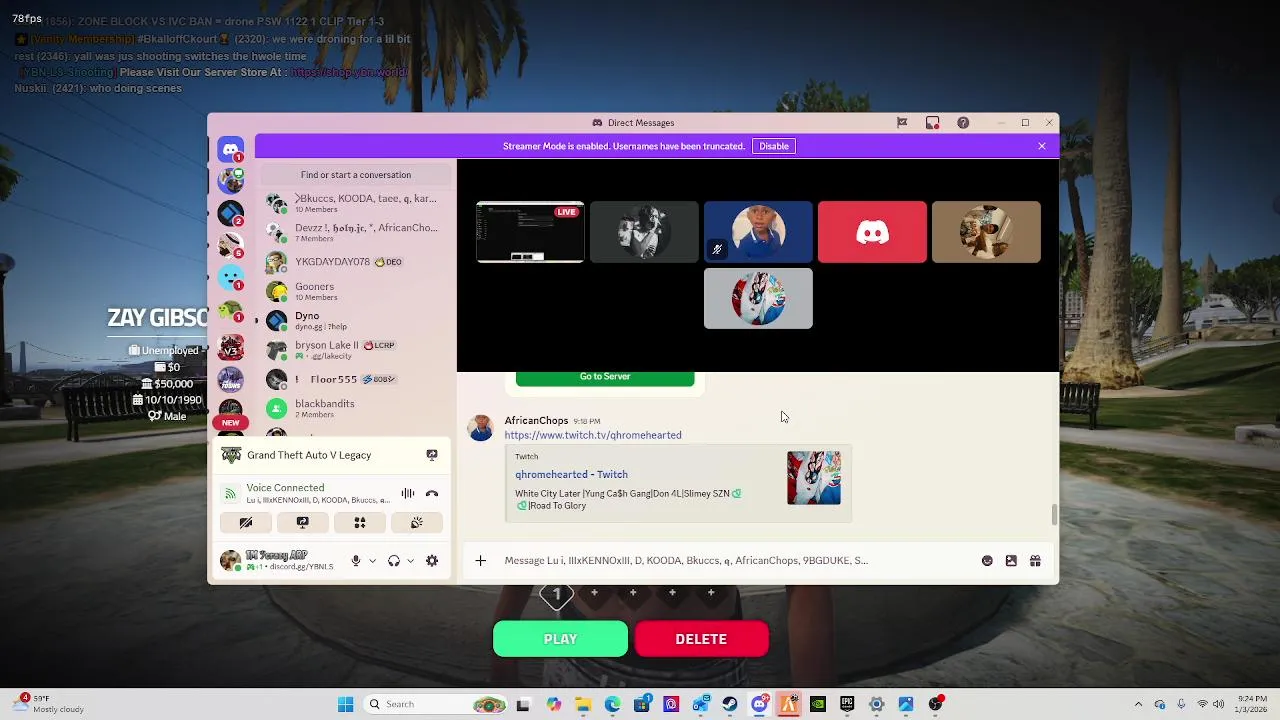Screen dimensions: 1280x720
Task: Open Steam from the taskbar
Action: [730, 704]
